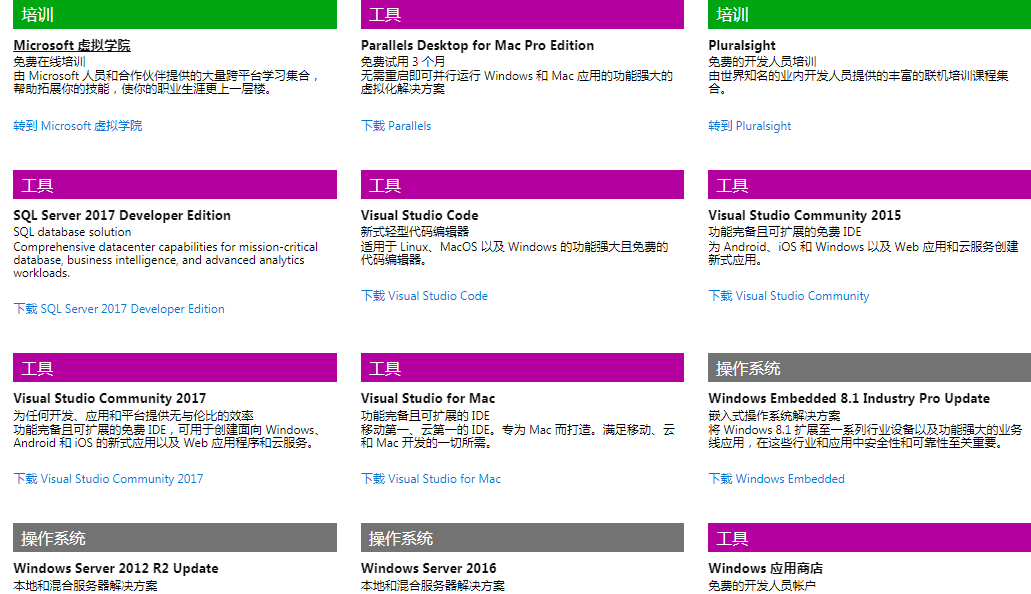Screen dimensions: 1031x594
Task: Click 下载 Parallels link
Action: (396, 126)
